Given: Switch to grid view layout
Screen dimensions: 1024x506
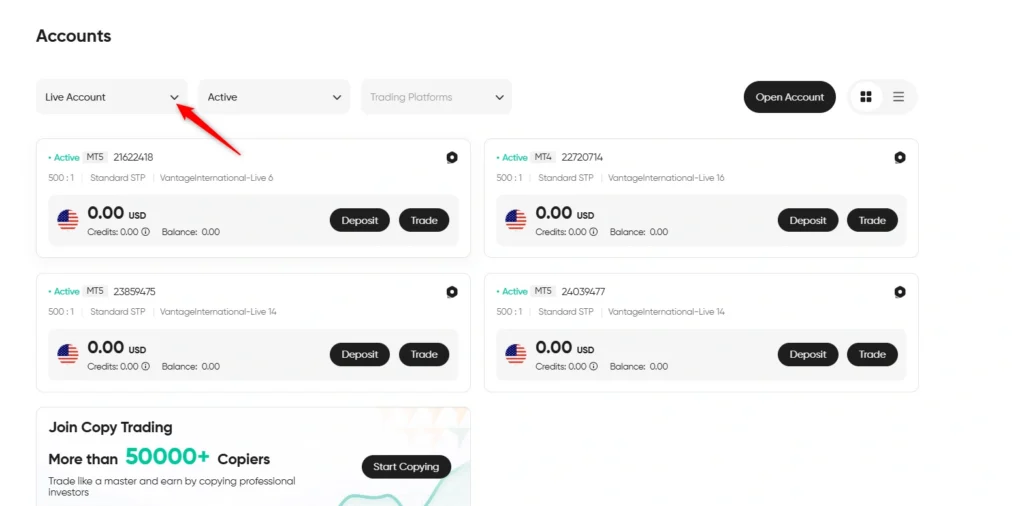Looking at the screenshot, I should 866,97.
